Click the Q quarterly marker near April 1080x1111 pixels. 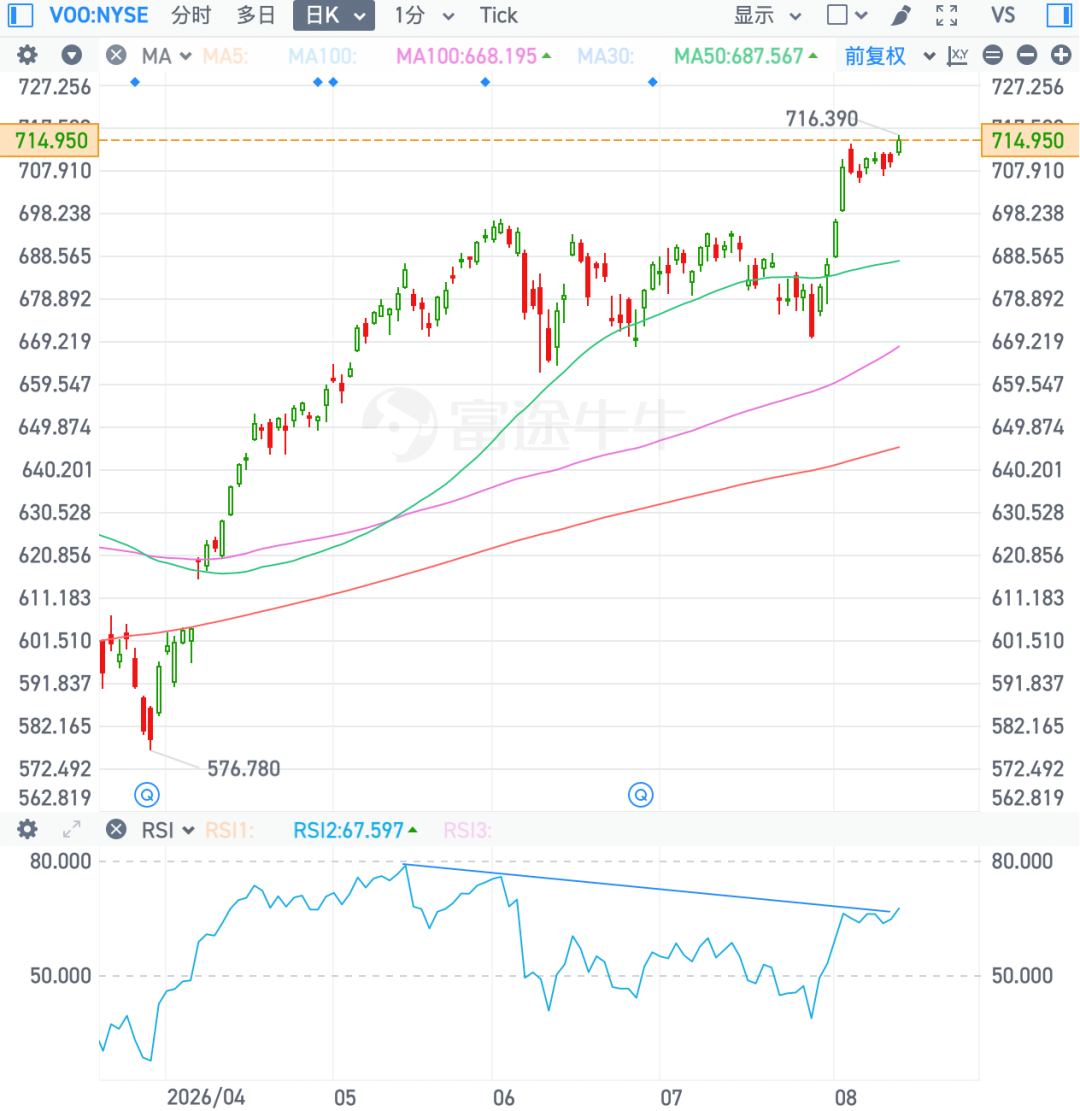tap(147, 795)
